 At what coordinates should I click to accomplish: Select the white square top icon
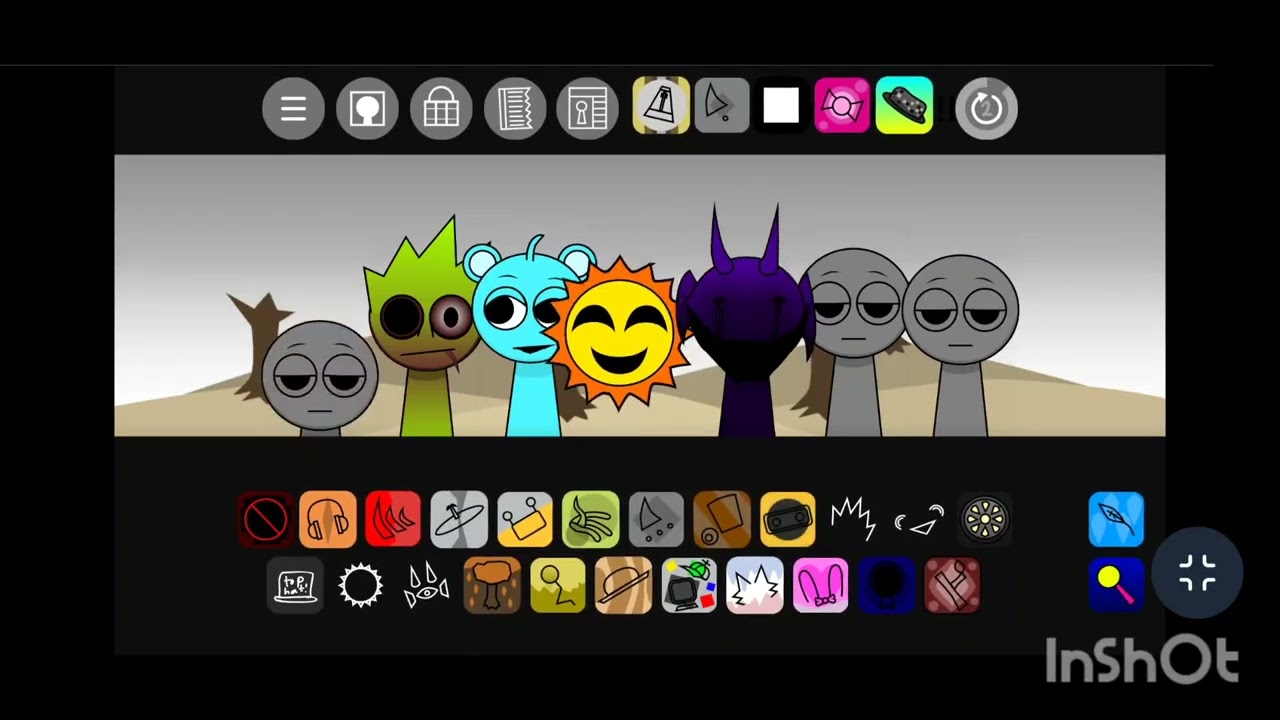tap(781, 105)
